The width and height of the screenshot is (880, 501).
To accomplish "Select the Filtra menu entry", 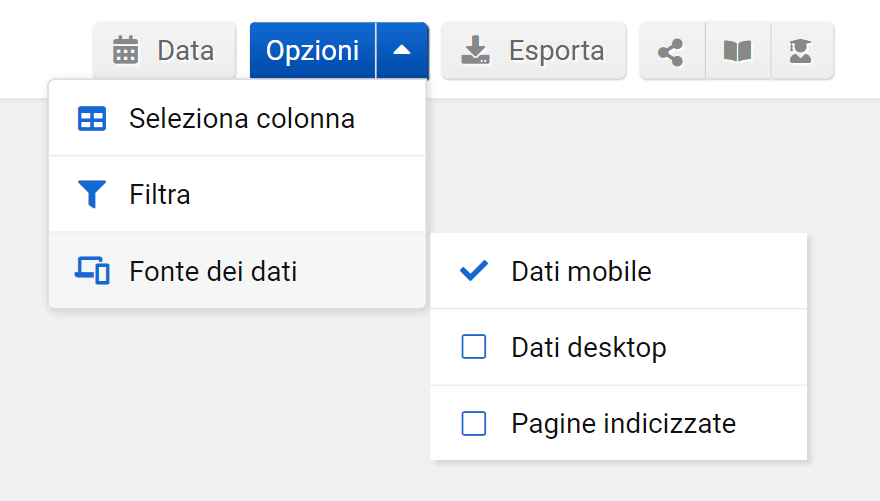I will coord(160,194).
